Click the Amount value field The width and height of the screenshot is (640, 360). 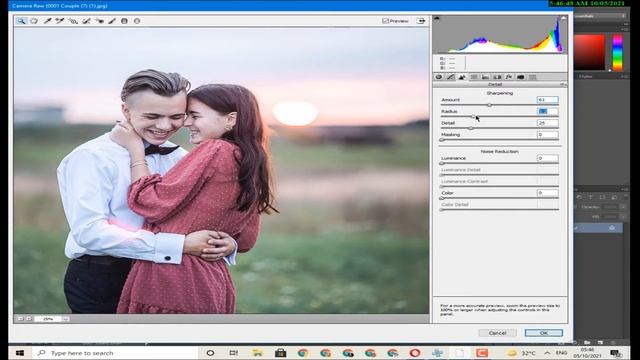547,100
